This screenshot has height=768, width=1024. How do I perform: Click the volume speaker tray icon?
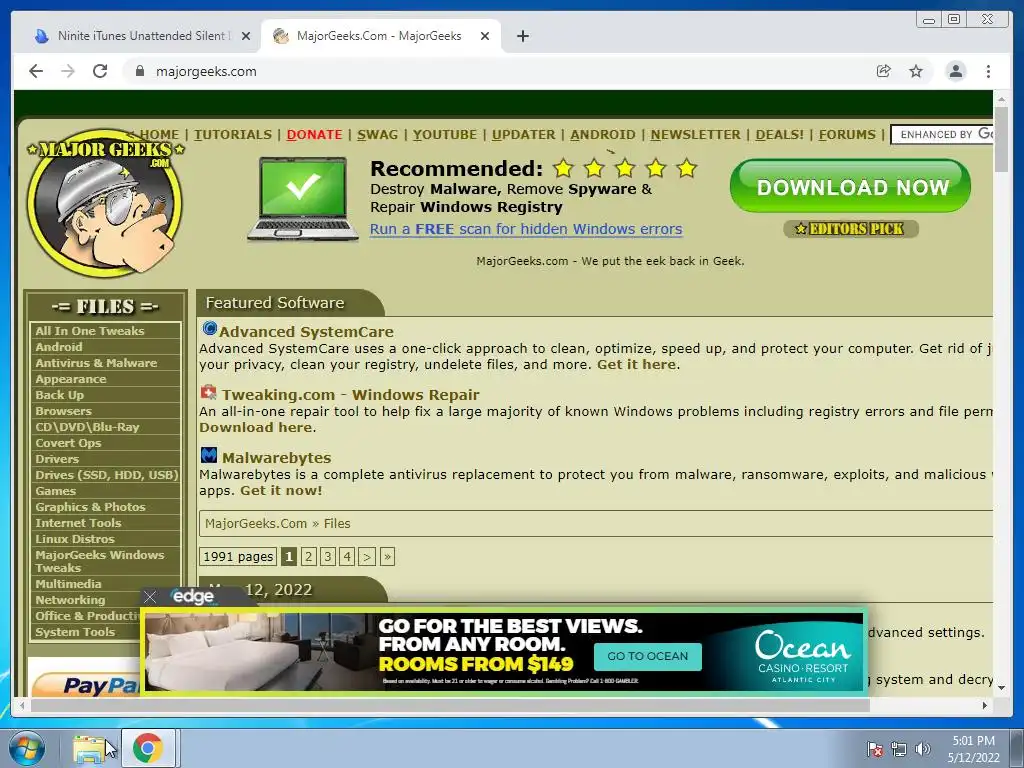pyautogui.click(x=923, y=749)
